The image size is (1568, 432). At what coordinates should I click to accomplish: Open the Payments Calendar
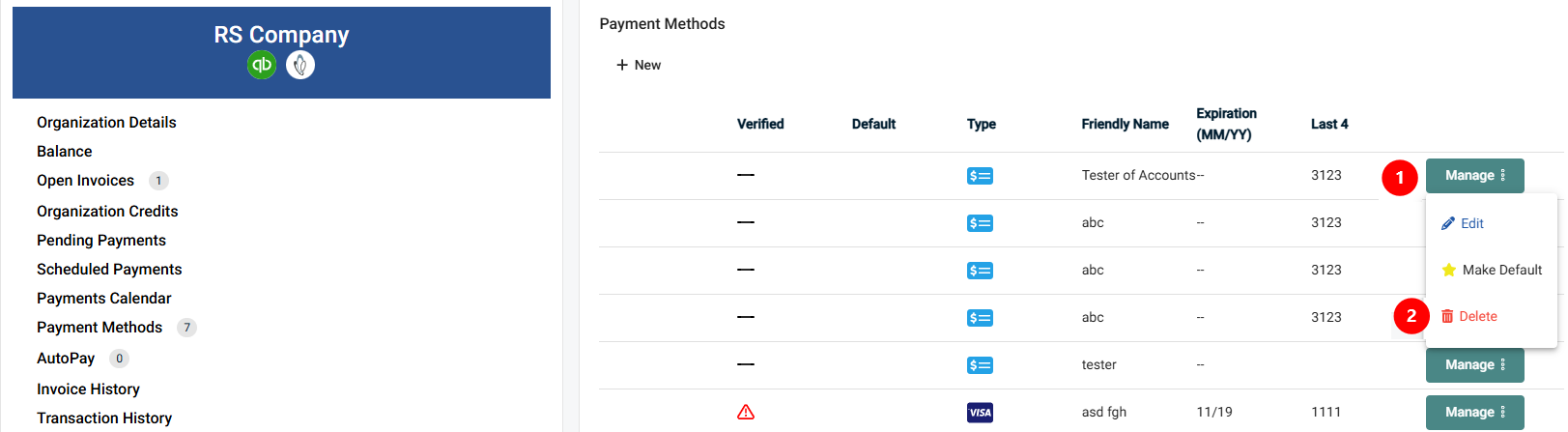coord(104,299)
